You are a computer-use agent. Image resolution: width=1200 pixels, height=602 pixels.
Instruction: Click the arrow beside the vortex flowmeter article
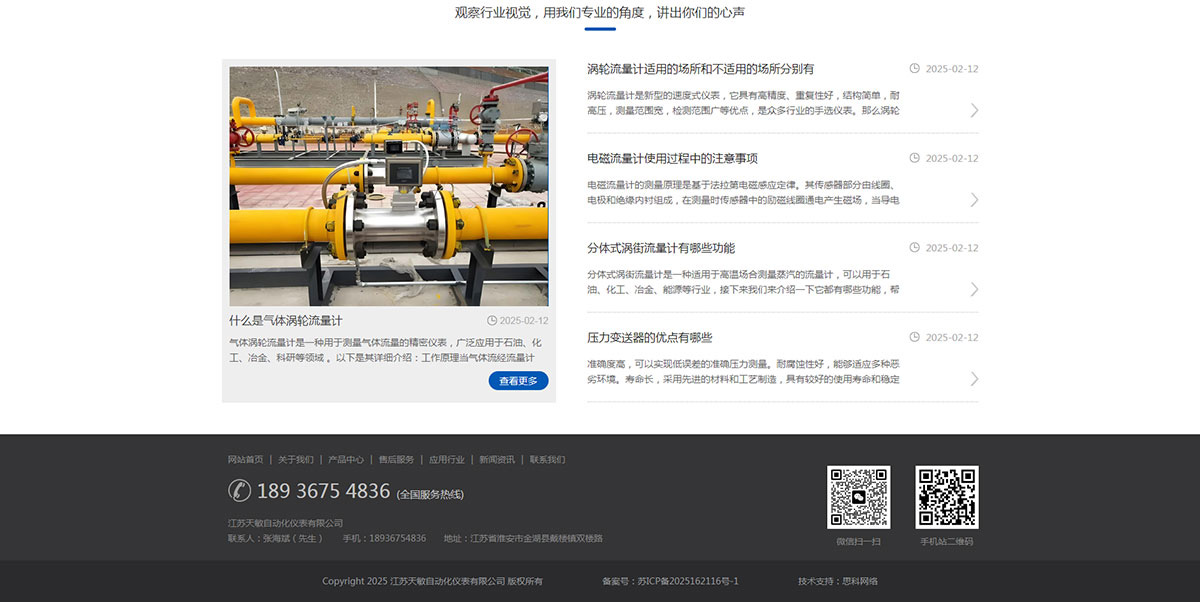tap(974, 289)
